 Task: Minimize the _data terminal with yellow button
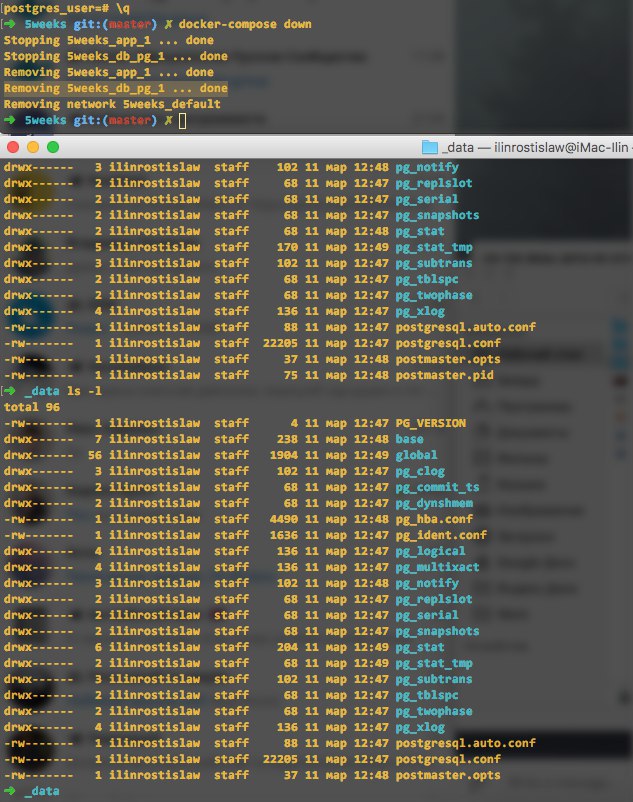pyautogui.click(x=33, y=147)
